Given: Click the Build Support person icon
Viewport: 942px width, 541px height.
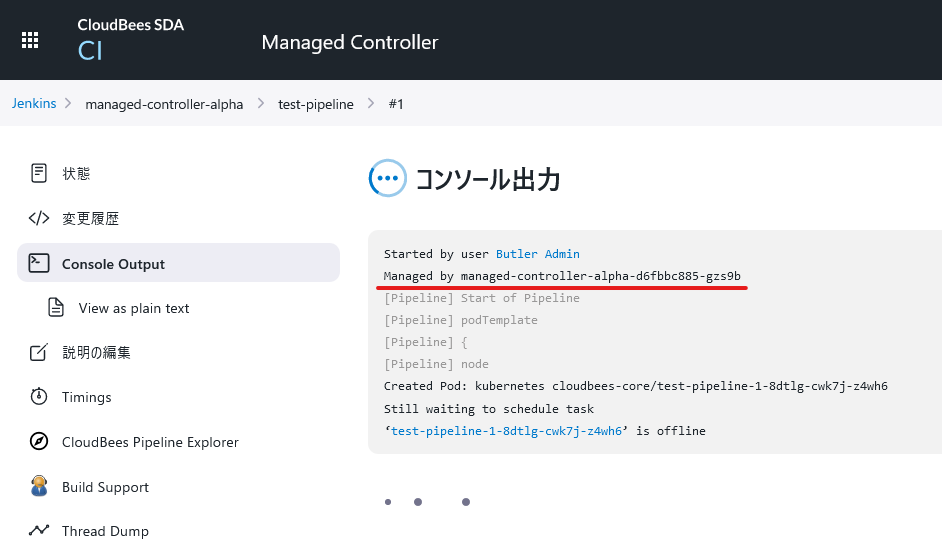Looking at the screenshot, I should 39,486.
